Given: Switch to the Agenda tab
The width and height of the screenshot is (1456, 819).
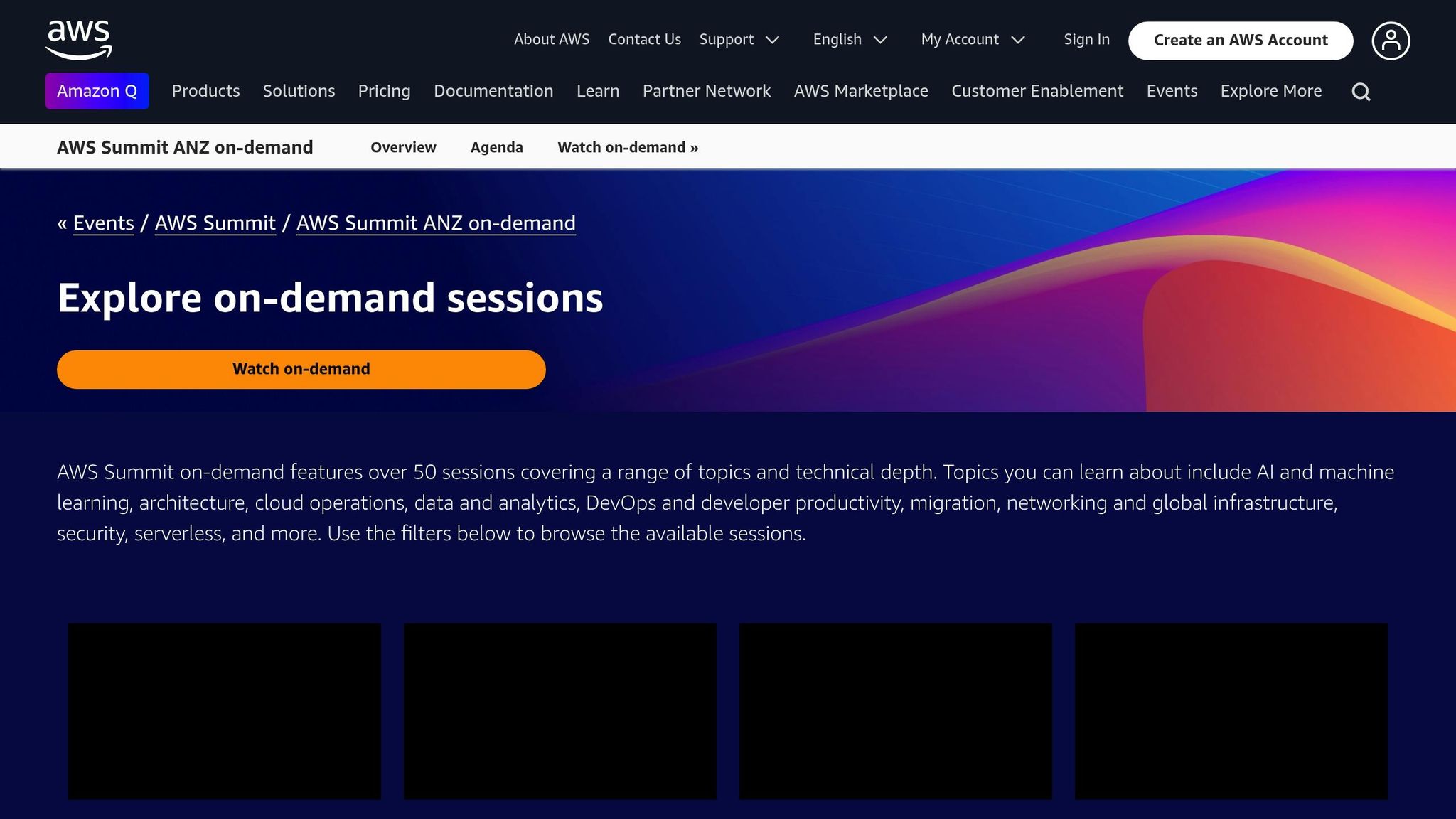Looking at the screenshot, I should pyautogui.click(x=496, y=147).
